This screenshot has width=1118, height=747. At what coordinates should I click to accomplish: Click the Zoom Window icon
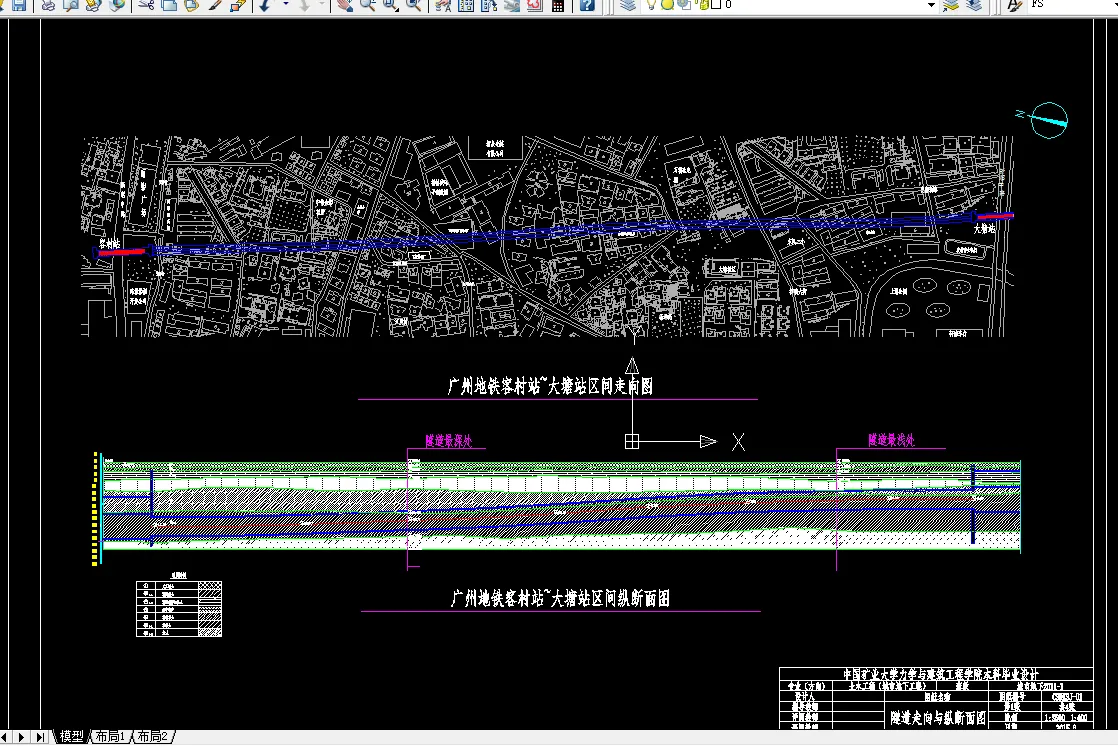click(391, 5)
